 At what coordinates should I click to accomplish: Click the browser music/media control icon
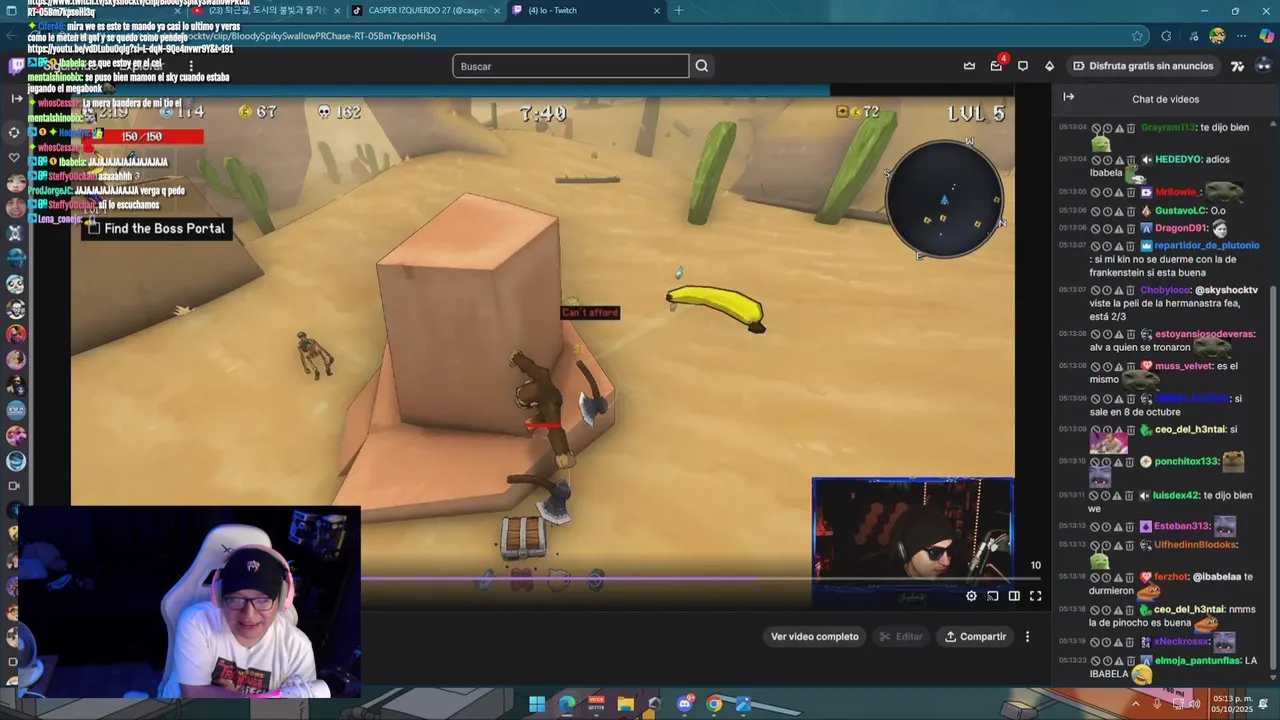pos(1193,36)
